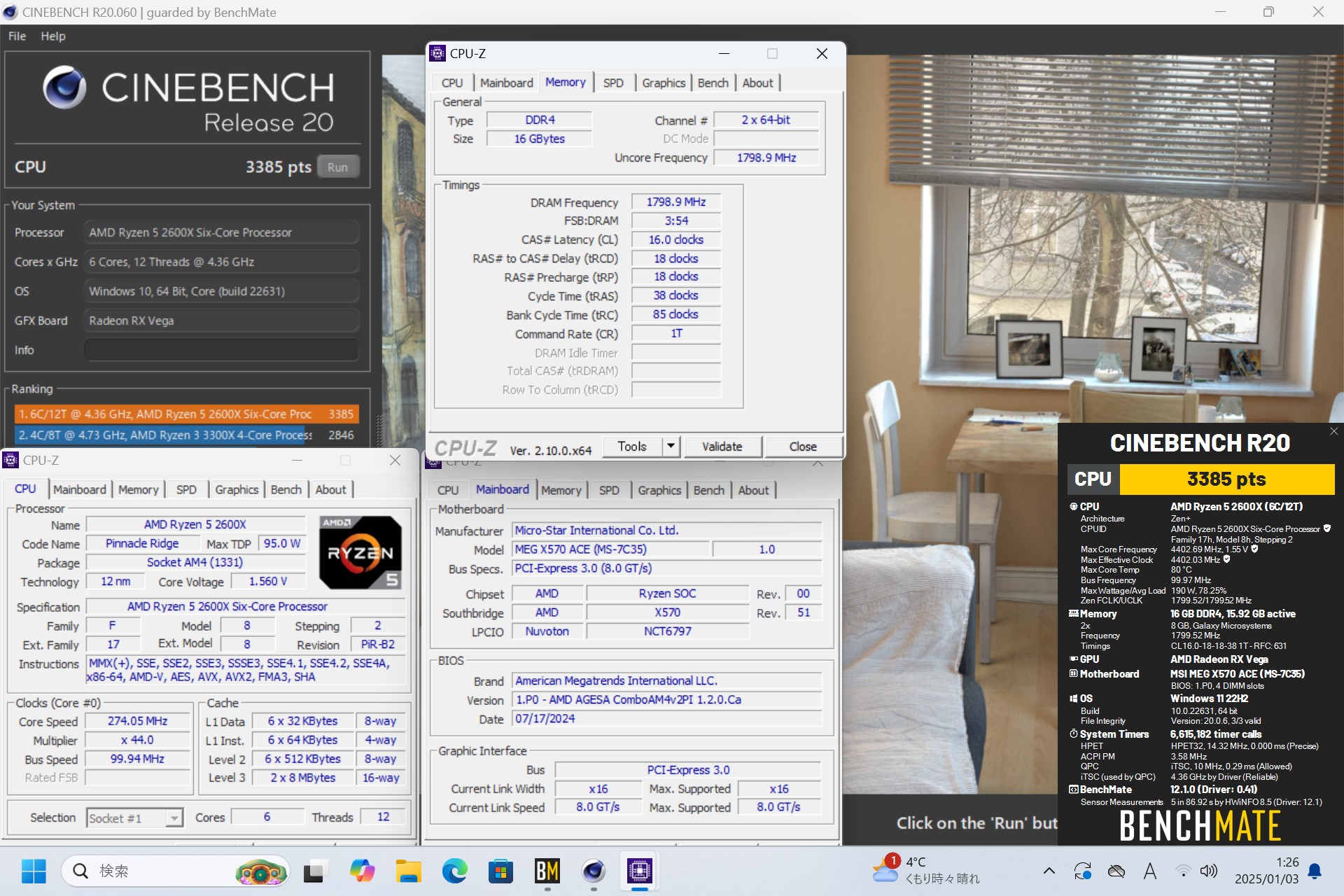Click IME input mode indicator A

pos(1149,871)
